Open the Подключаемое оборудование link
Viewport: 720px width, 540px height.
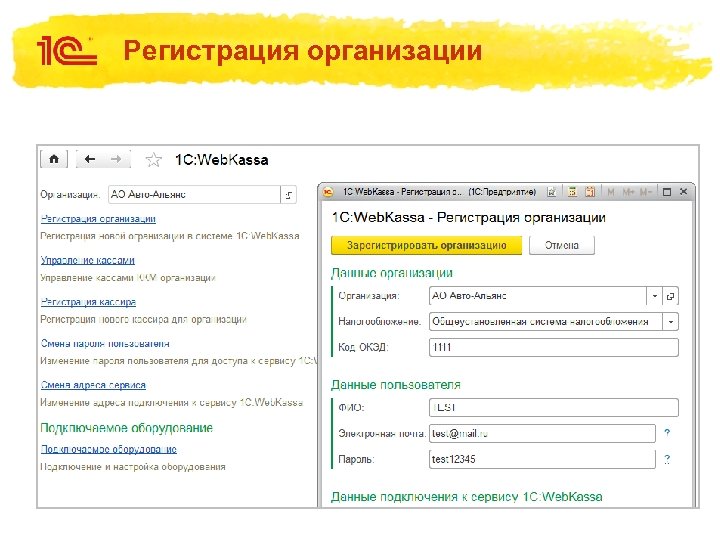point(109,449)
